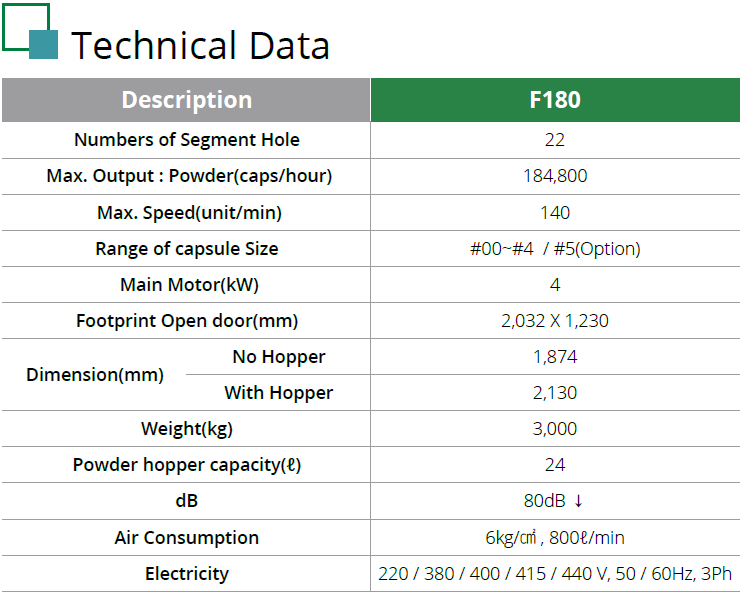Click the Technical Data heading

[201, 46]
